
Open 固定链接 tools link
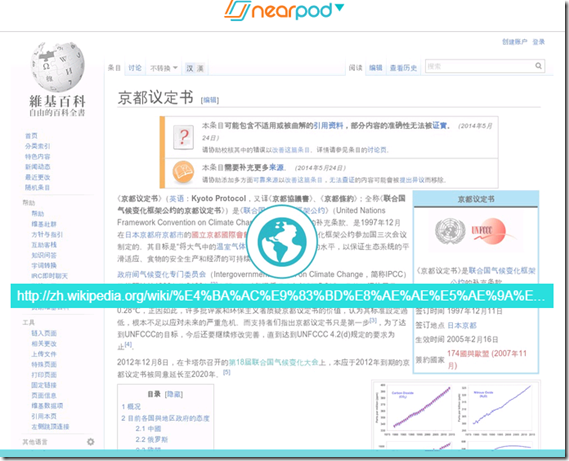pyautogui.click(x=44, y=385)
